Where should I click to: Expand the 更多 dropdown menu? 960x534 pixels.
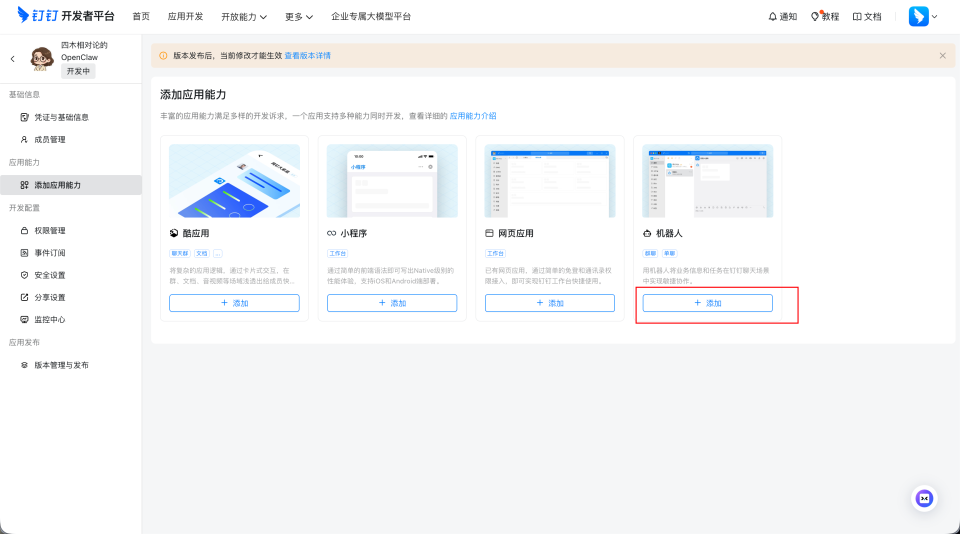(x=299, y=17)
